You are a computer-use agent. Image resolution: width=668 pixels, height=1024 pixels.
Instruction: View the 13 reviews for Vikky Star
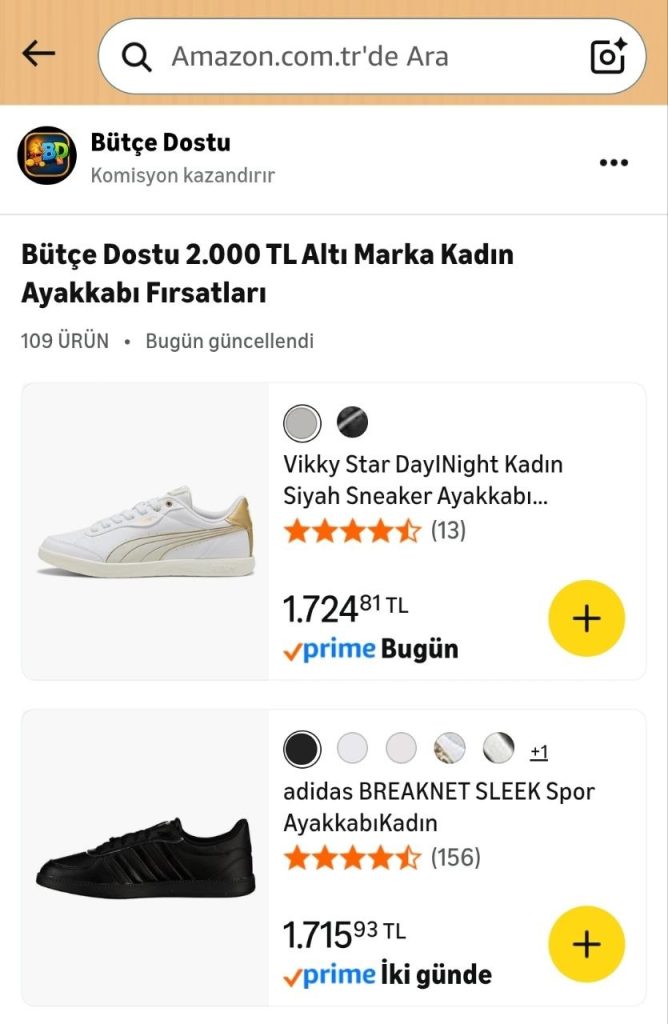448,531
